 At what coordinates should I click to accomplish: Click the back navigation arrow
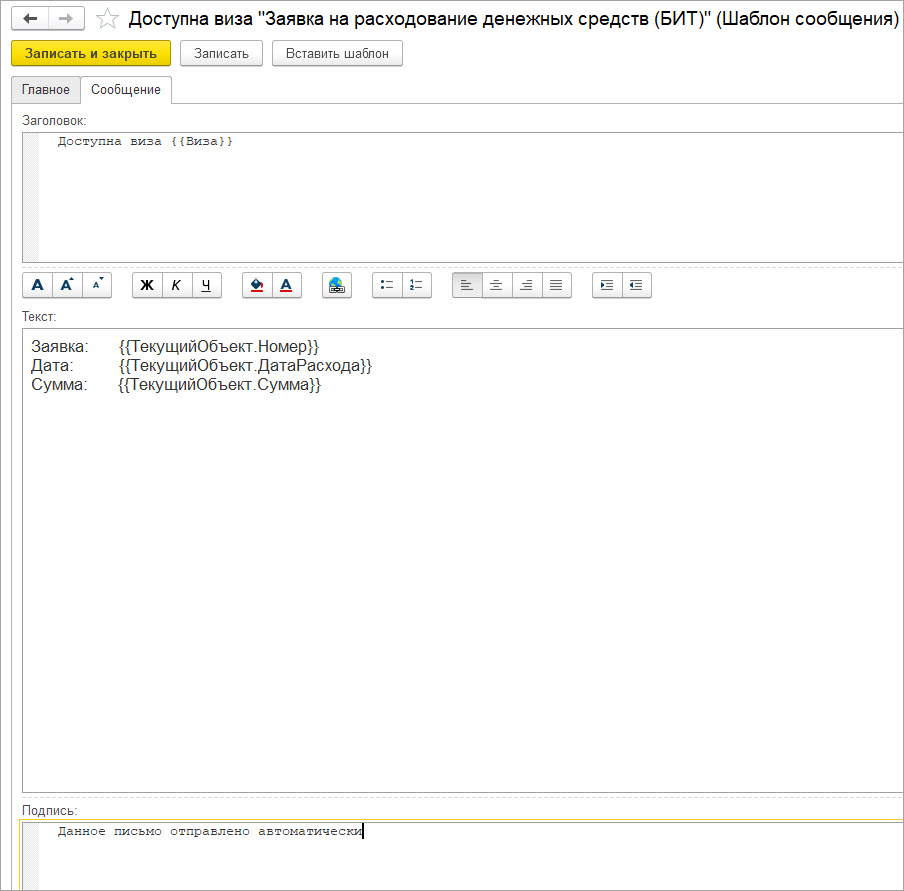(30, 19)
